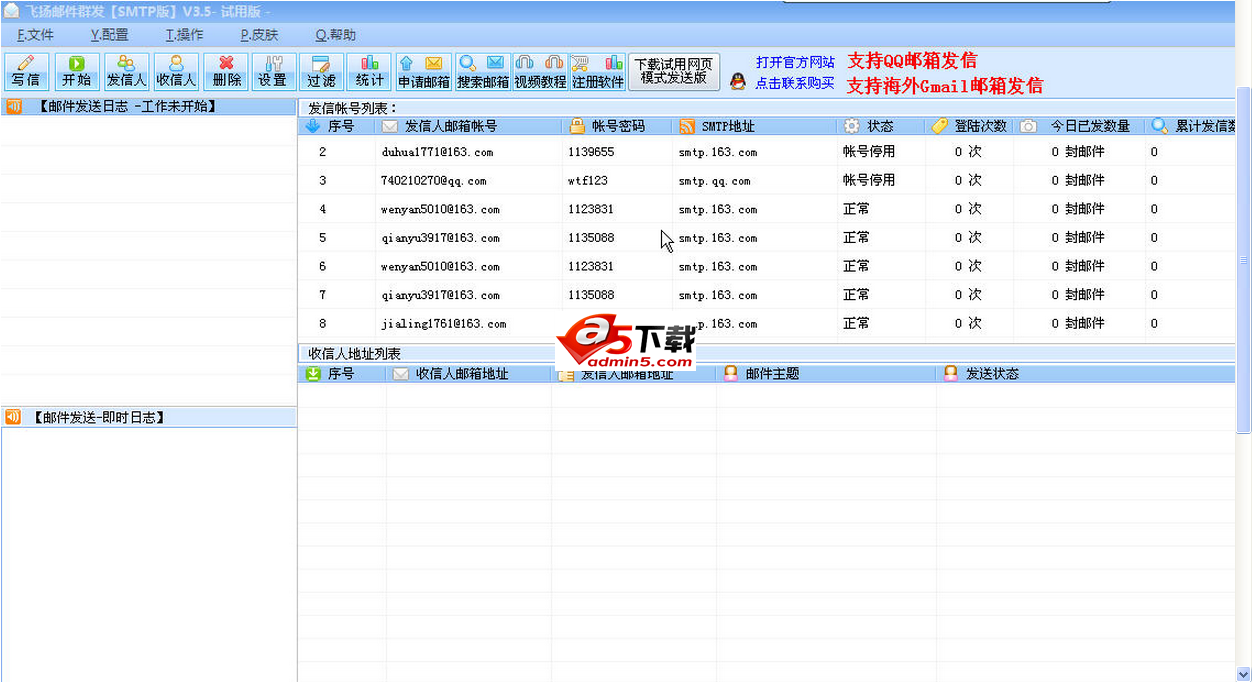Click the 收信人邮箱地址 column header
This screenshot has width=1252, height=682.
coord(468,374)
